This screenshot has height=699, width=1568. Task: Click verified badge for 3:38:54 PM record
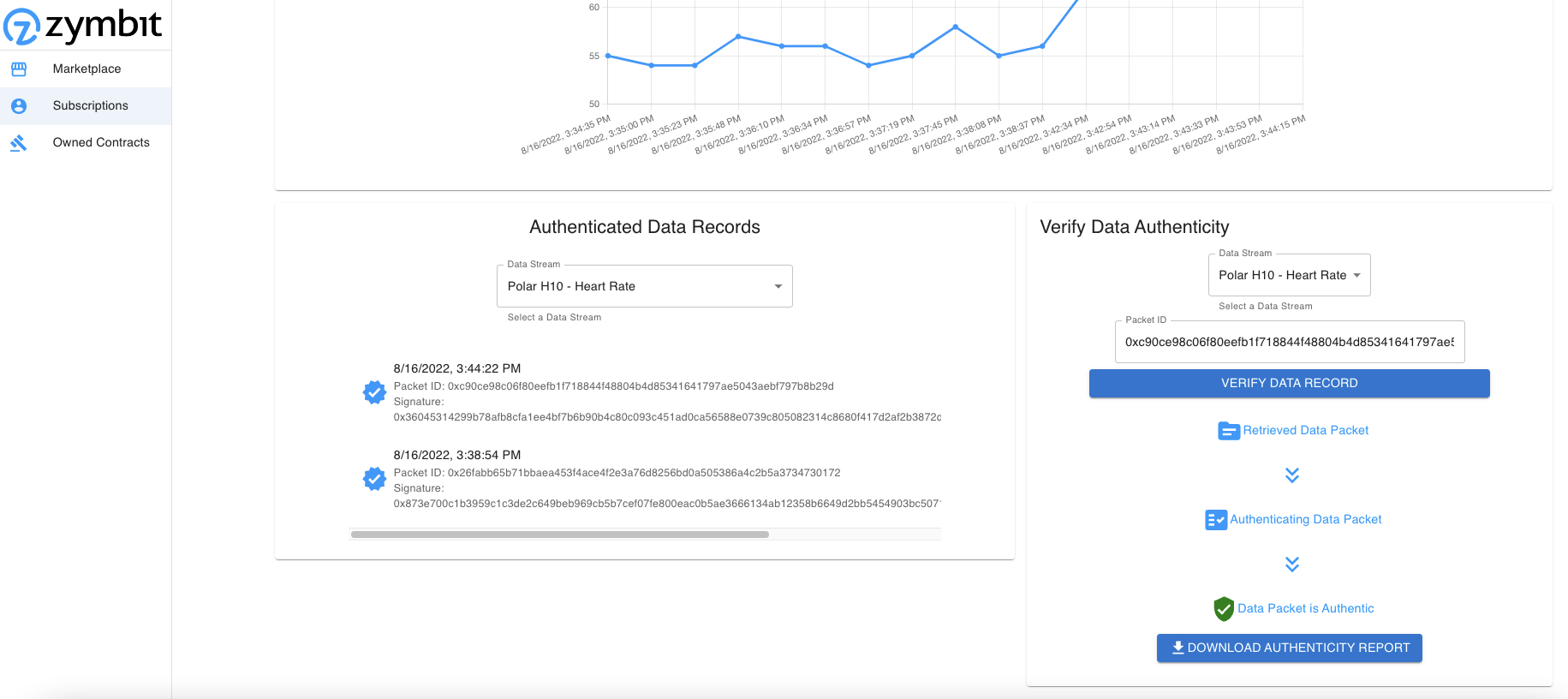click(374, 479)
